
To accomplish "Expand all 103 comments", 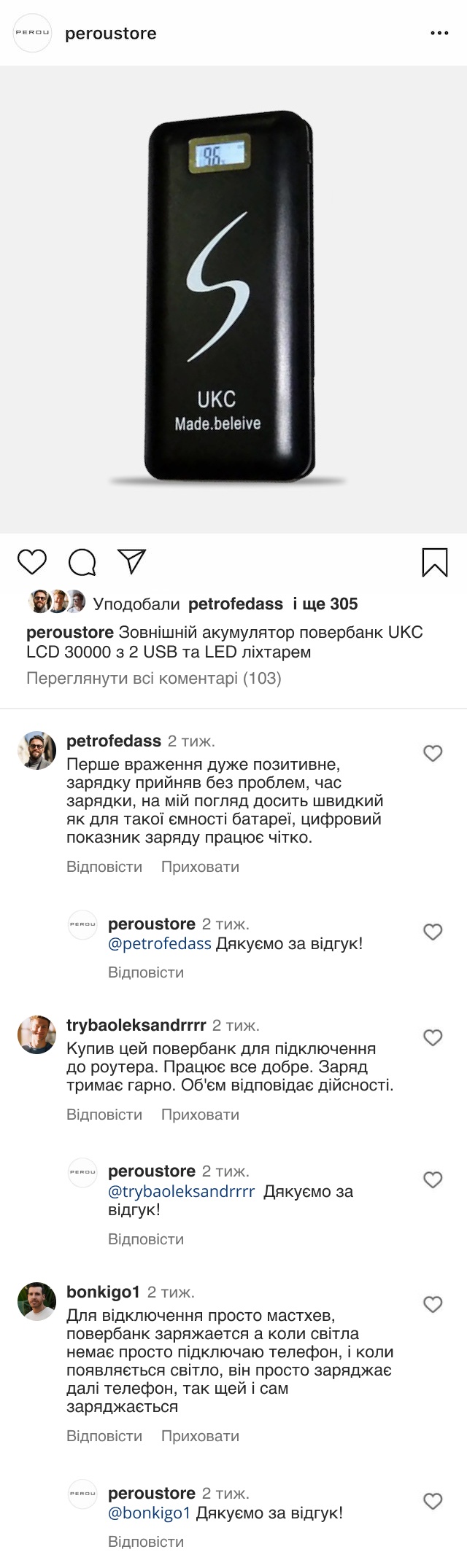I will (154, 679).
